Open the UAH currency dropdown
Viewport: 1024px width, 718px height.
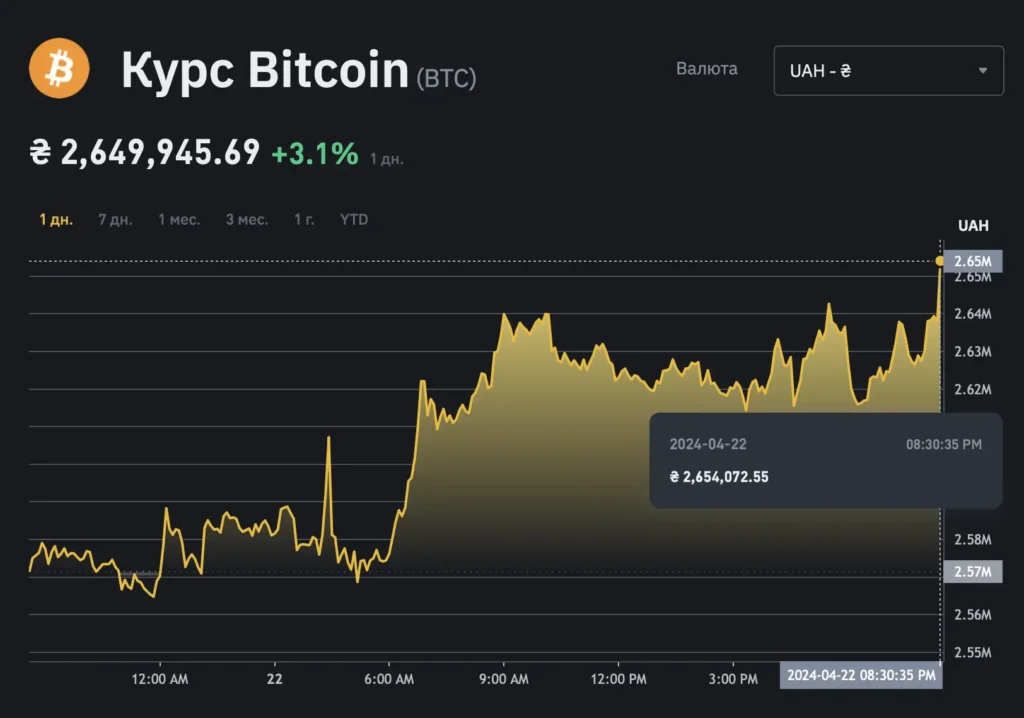[888, 70]
